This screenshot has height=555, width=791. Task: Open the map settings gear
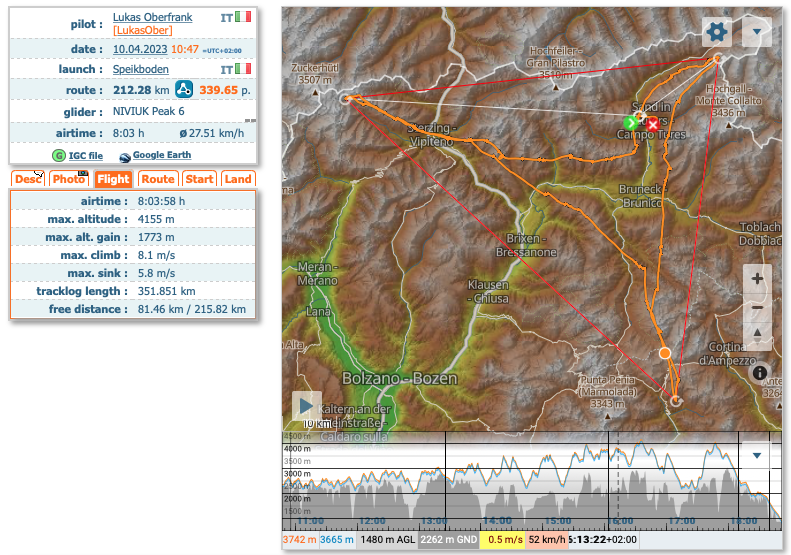pos(717,32)
